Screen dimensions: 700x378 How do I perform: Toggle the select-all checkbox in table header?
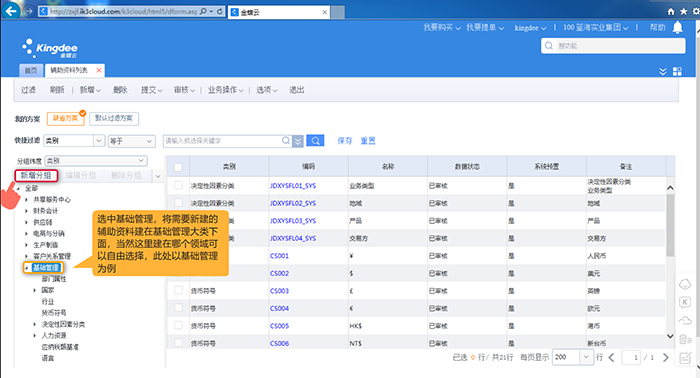click(178, 167)
